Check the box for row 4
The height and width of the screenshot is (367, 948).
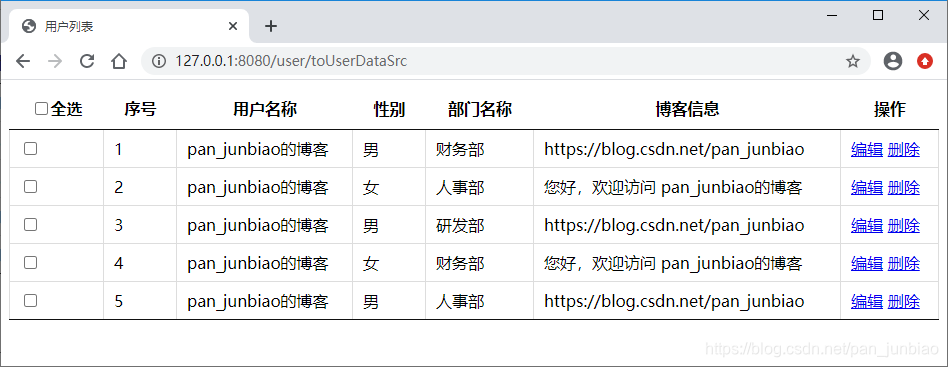pyautogui.click(x=30, y=262)
